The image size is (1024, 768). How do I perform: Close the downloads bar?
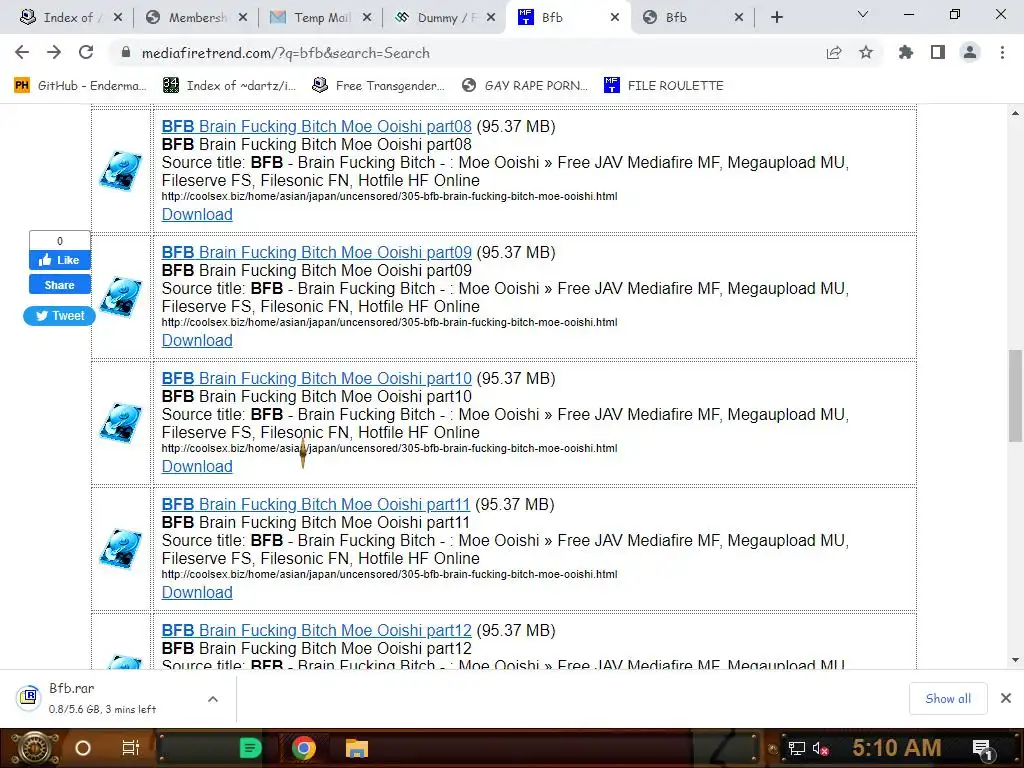point(1006,698)
